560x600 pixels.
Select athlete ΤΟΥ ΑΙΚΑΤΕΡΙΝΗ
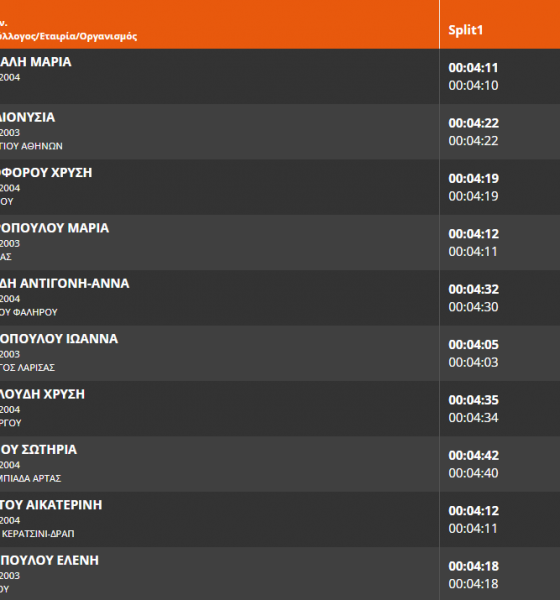tap(51, 505)
